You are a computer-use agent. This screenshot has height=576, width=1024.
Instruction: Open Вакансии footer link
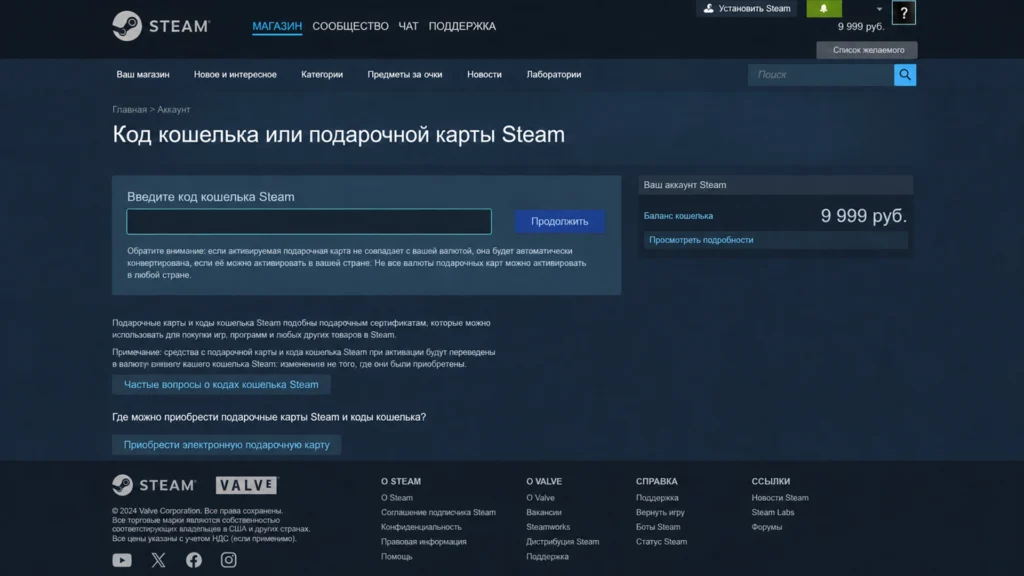(x=544, y=512)
